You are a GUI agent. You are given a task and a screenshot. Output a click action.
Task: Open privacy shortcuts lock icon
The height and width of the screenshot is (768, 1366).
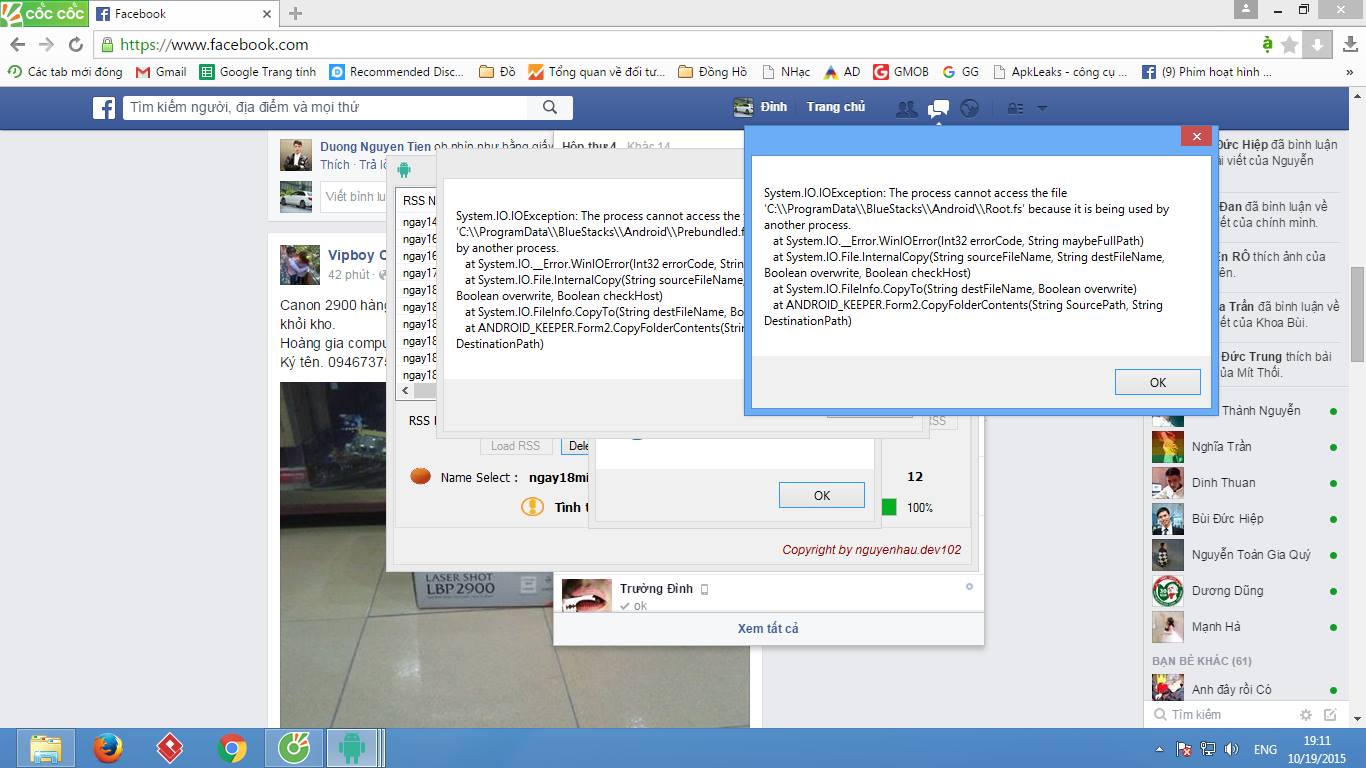pos(1015,108)
